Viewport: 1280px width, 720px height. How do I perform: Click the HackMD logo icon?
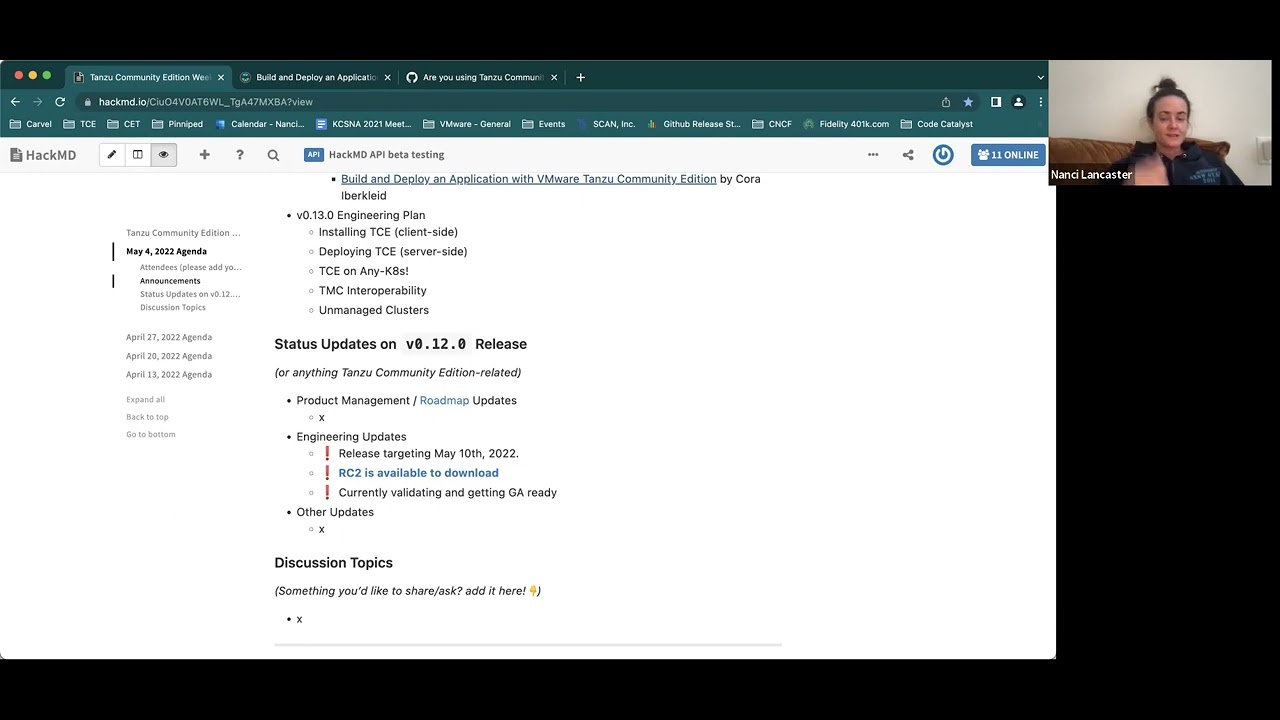(16, 154)
